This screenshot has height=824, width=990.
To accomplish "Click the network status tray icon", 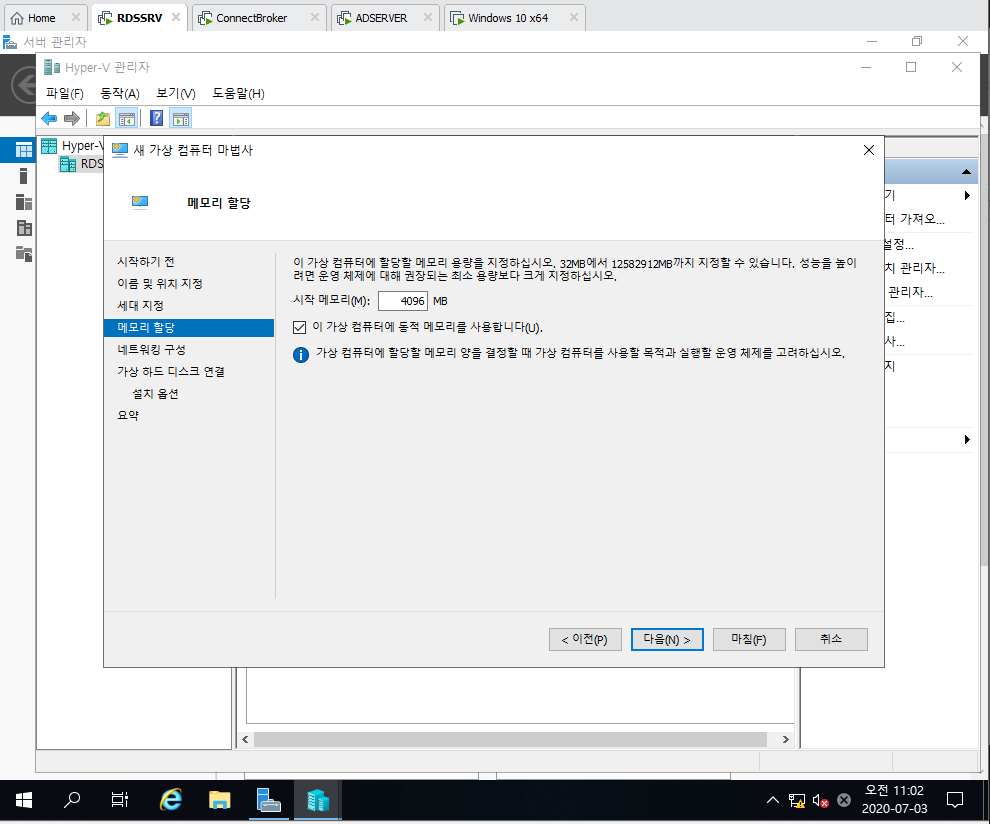I will 797,801.
